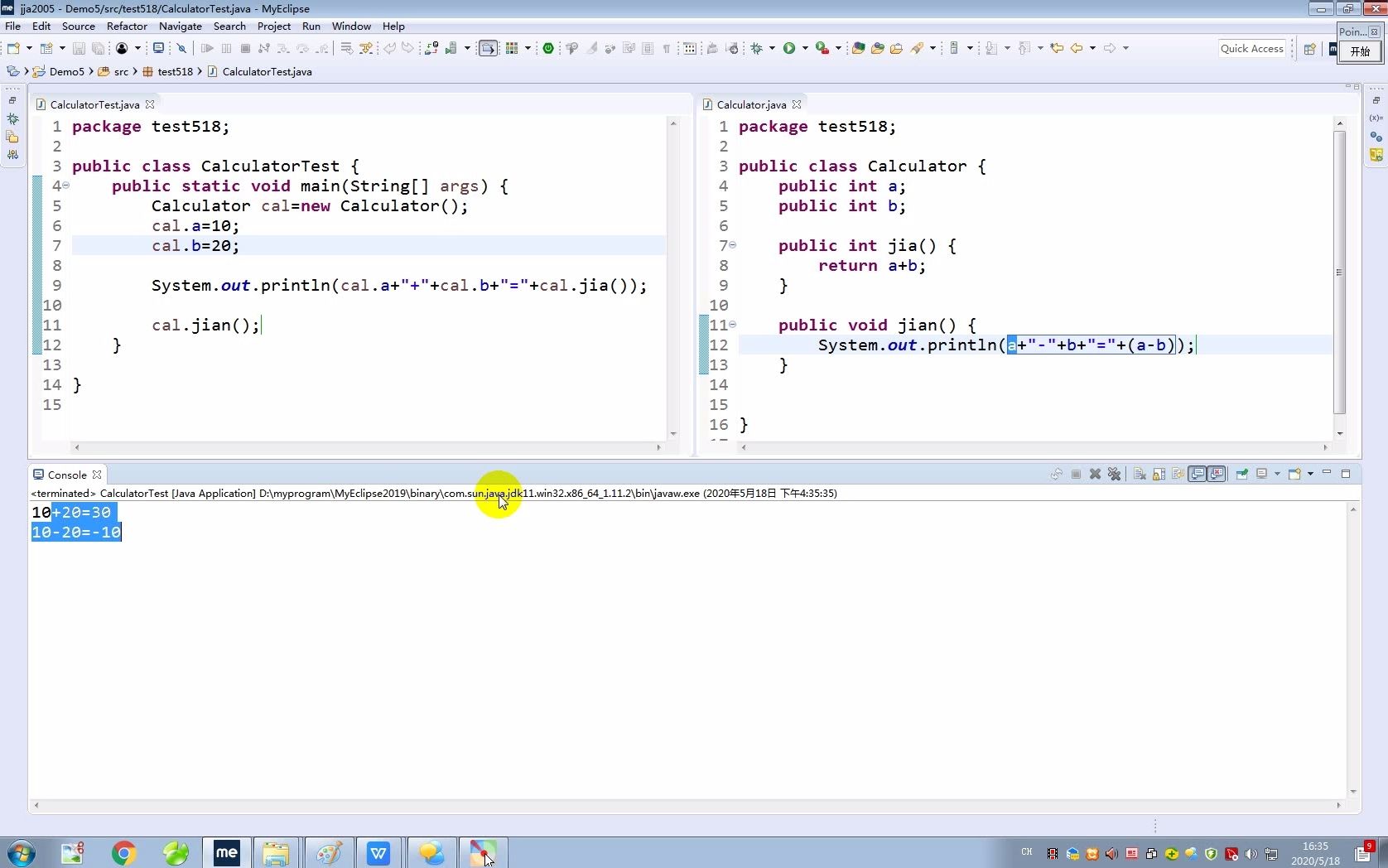
Task: Select the CalculatorTest.java editor tab
Action: pyautogui.click(x=94, y=104)
